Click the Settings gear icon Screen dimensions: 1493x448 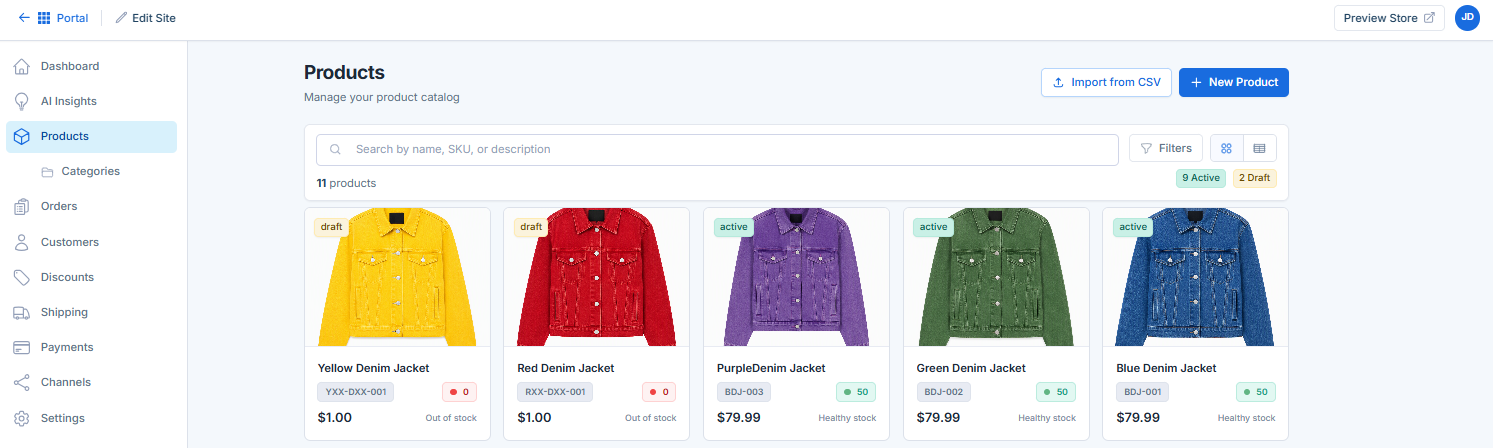22,418
